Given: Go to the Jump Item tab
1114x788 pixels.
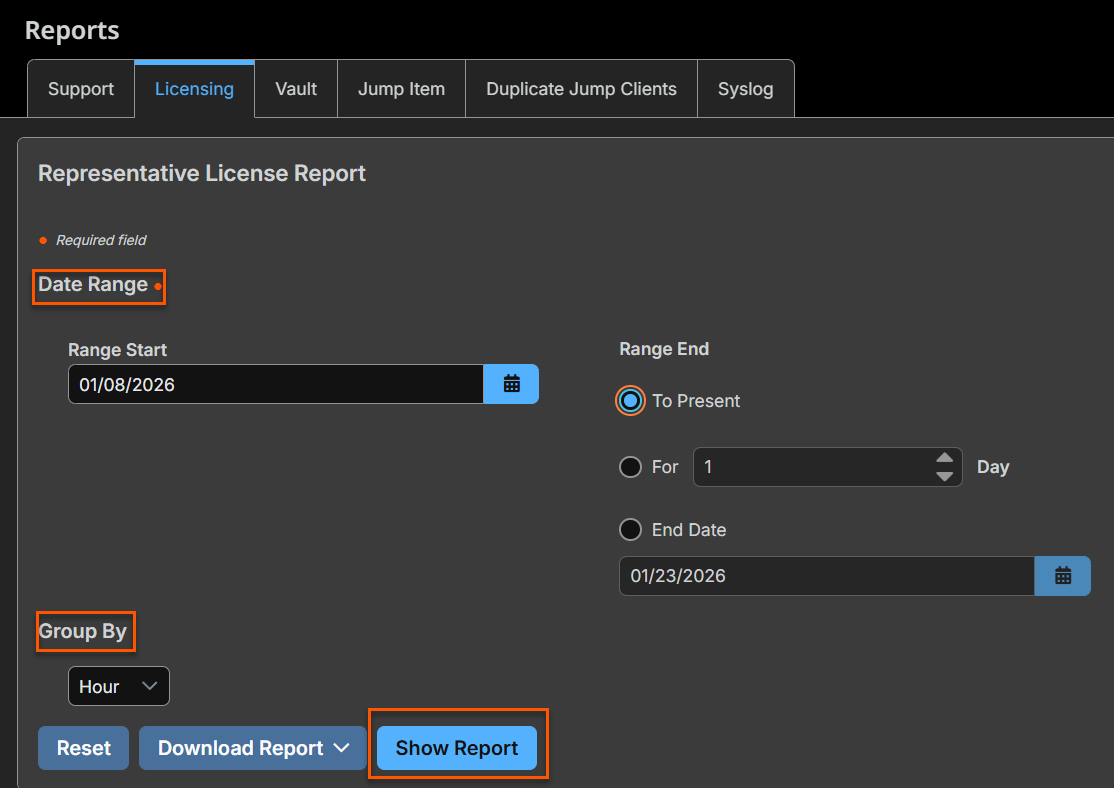Looking at the screenshot, I should pos(401,89).
